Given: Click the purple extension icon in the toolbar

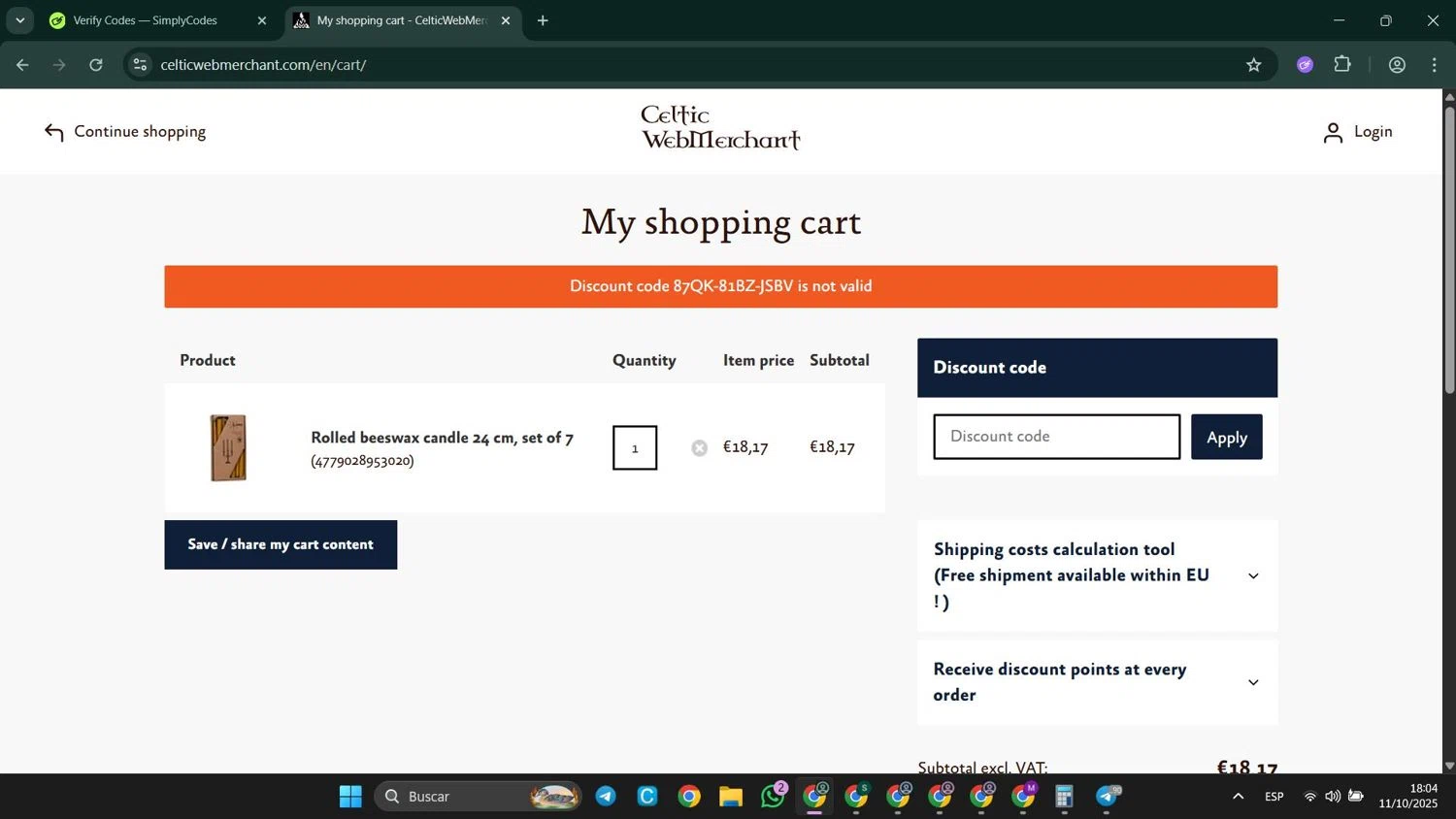Looking at the screenshot, I should (1305, 65).
